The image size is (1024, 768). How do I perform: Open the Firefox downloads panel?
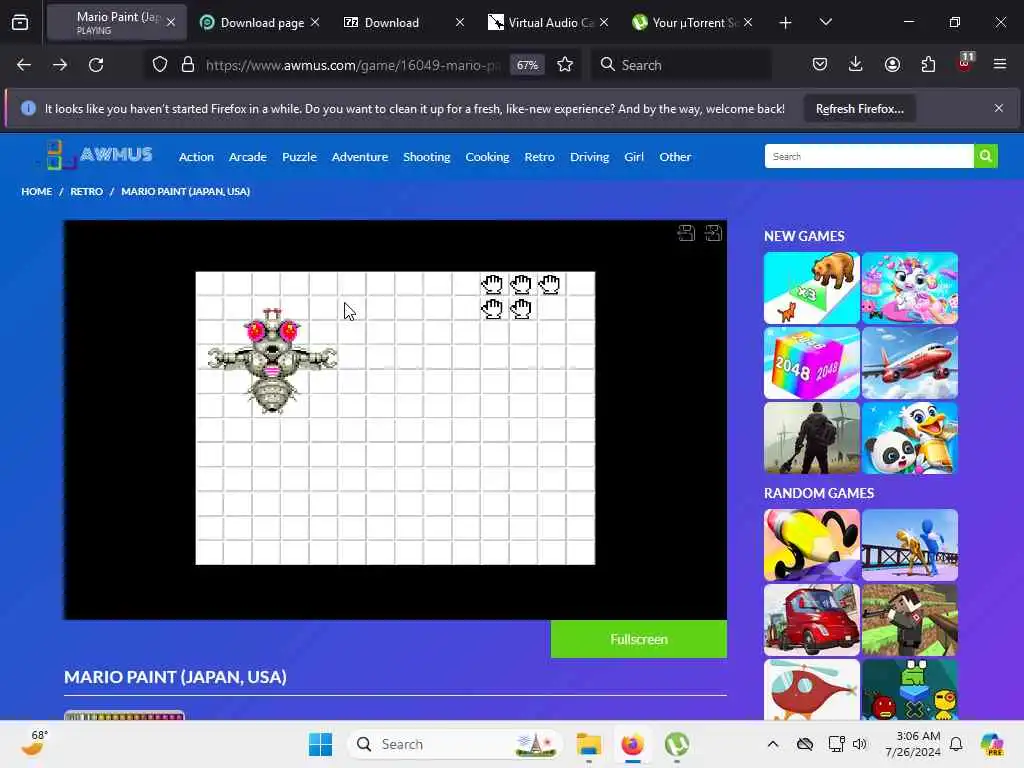coord(856,64)
